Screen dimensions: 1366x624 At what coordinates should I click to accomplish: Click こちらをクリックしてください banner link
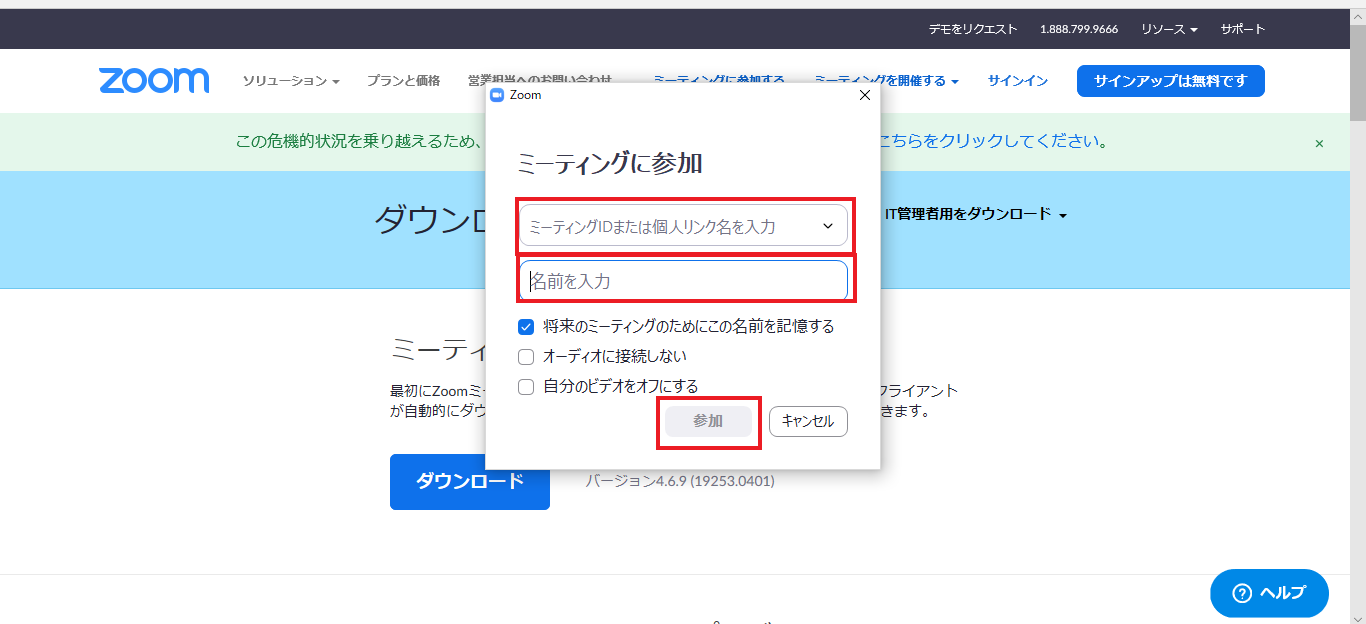pos(992,141)
